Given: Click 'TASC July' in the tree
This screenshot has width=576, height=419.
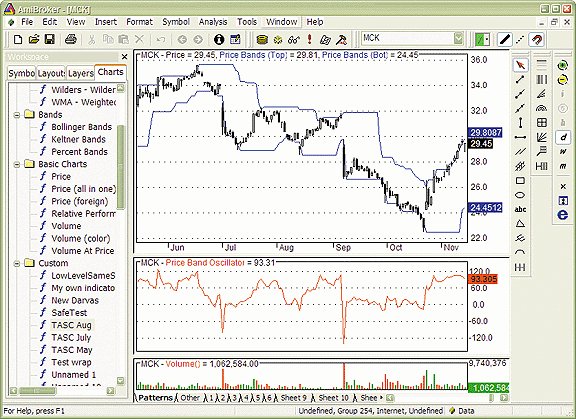Looking at the screenshot, I should point(71,338).
